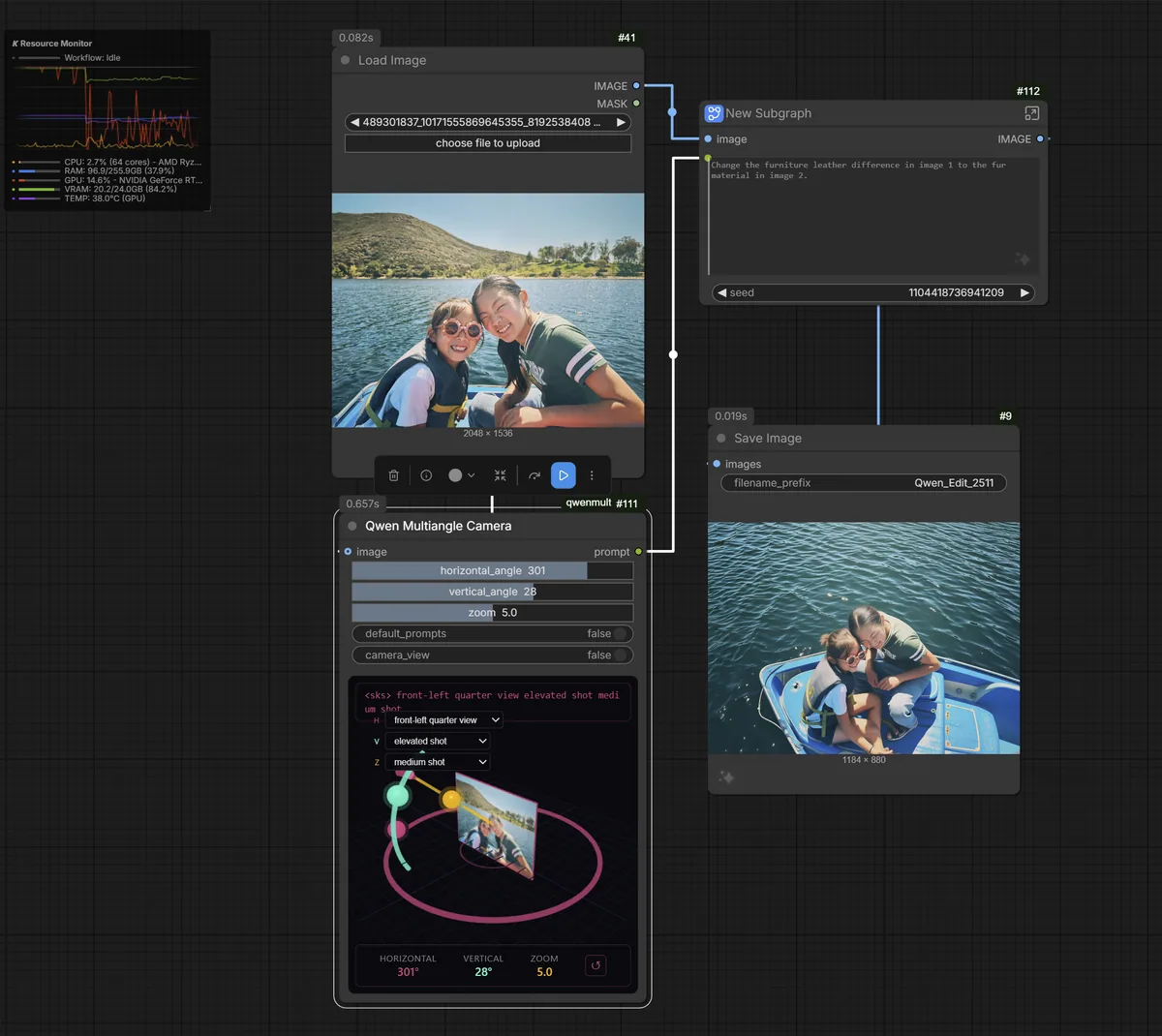Click the sparkle icon below the Save Image preview

726,777
